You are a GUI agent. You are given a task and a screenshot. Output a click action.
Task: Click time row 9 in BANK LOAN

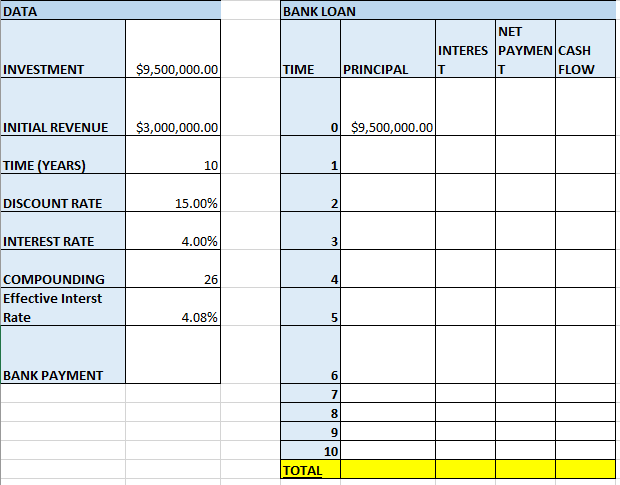coord(310,431)
